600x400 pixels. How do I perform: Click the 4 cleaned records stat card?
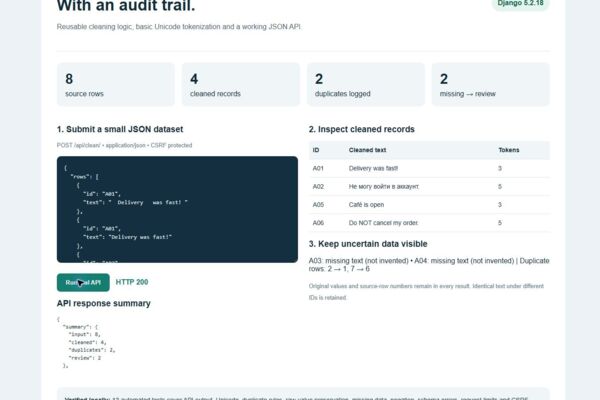point(241,85)
